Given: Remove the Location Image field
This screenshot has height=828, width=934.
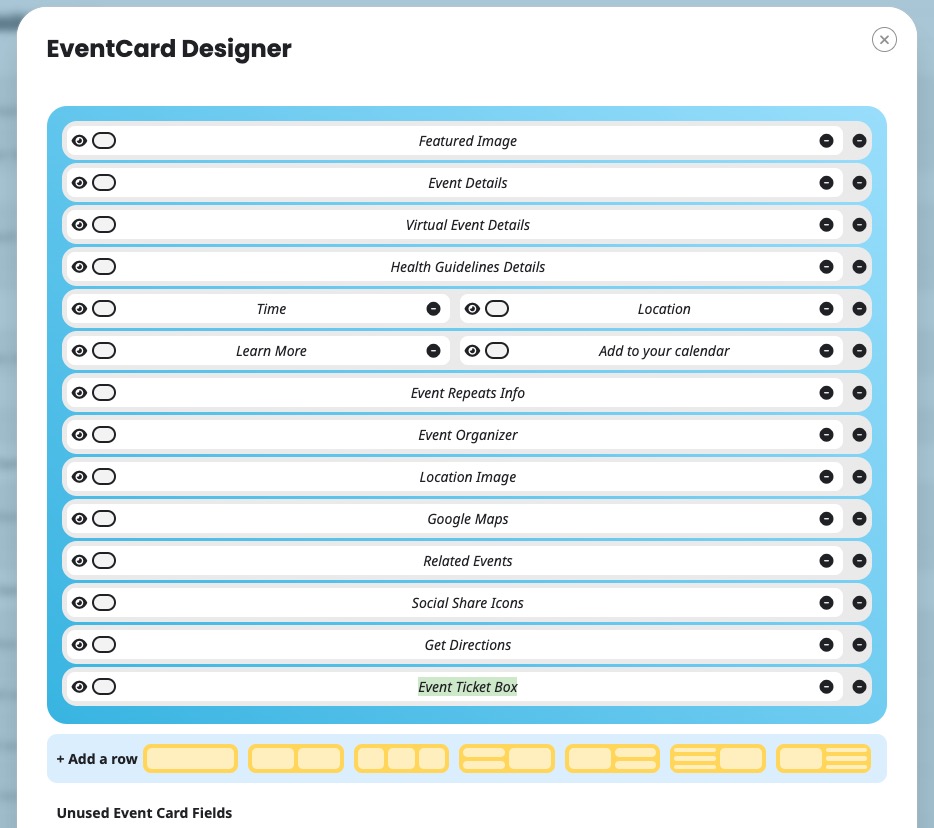Looking at the screenshot, I should click(826, 477).
